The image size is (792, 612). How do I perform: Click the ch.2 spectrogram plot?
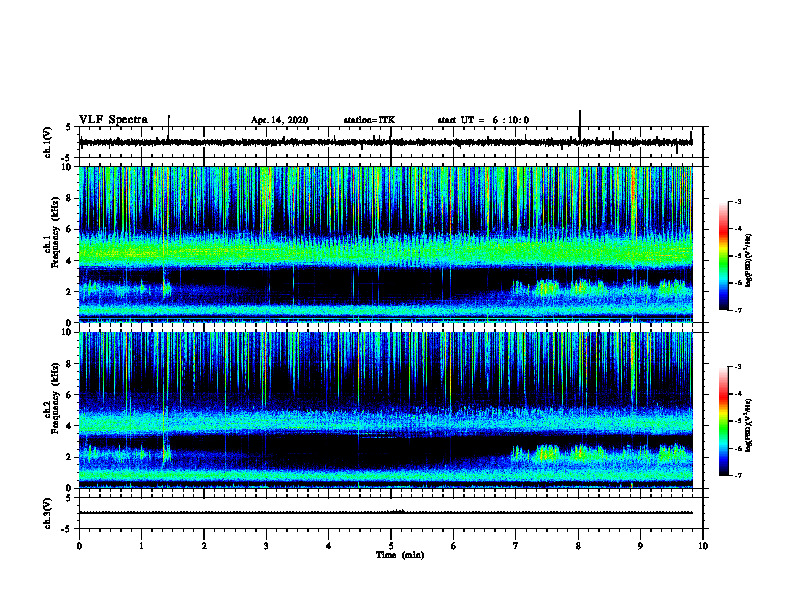coord(386,410)
